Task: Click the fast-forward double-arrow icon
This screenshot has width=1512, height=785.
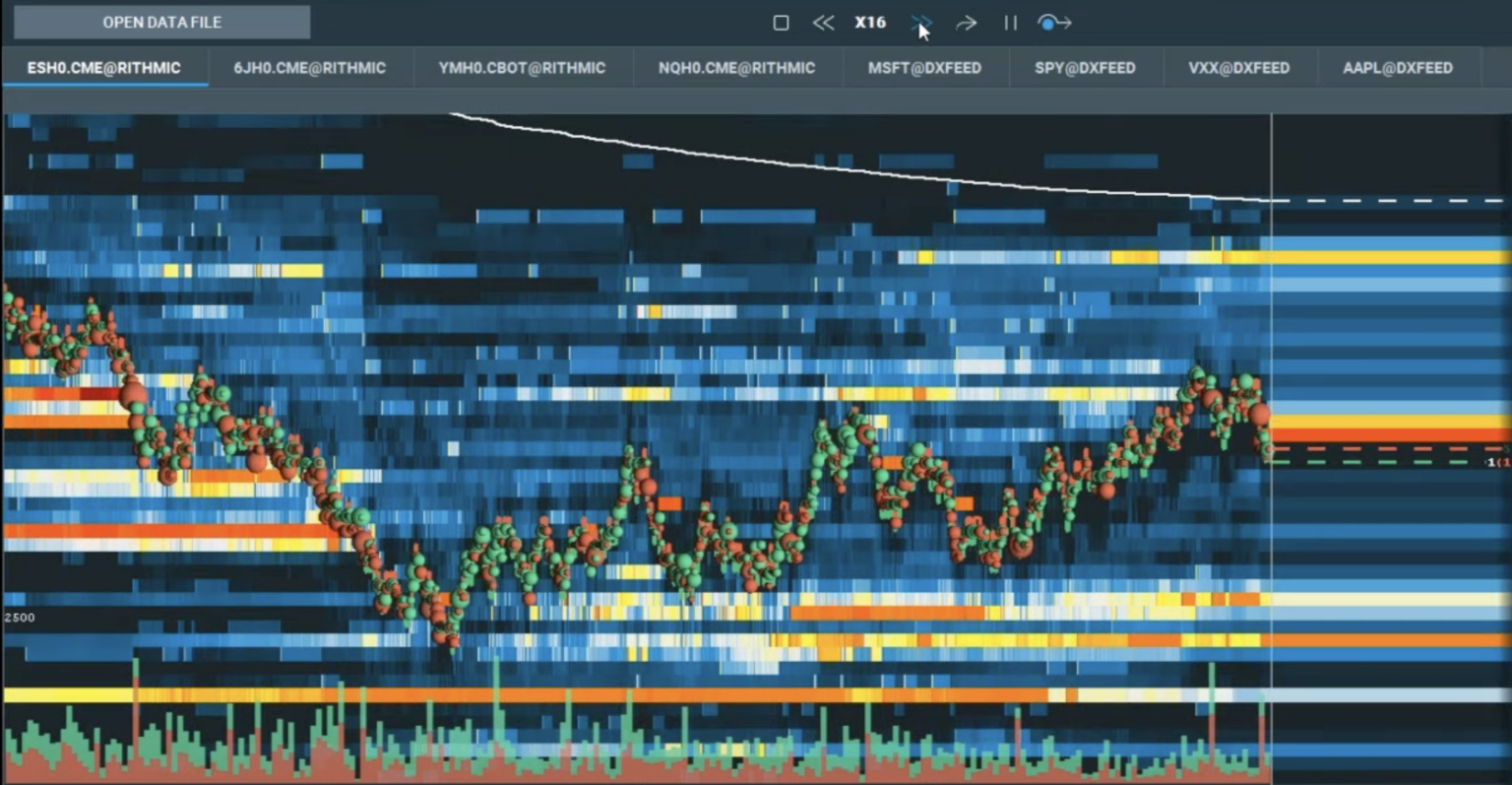Action: click(922, 22)
